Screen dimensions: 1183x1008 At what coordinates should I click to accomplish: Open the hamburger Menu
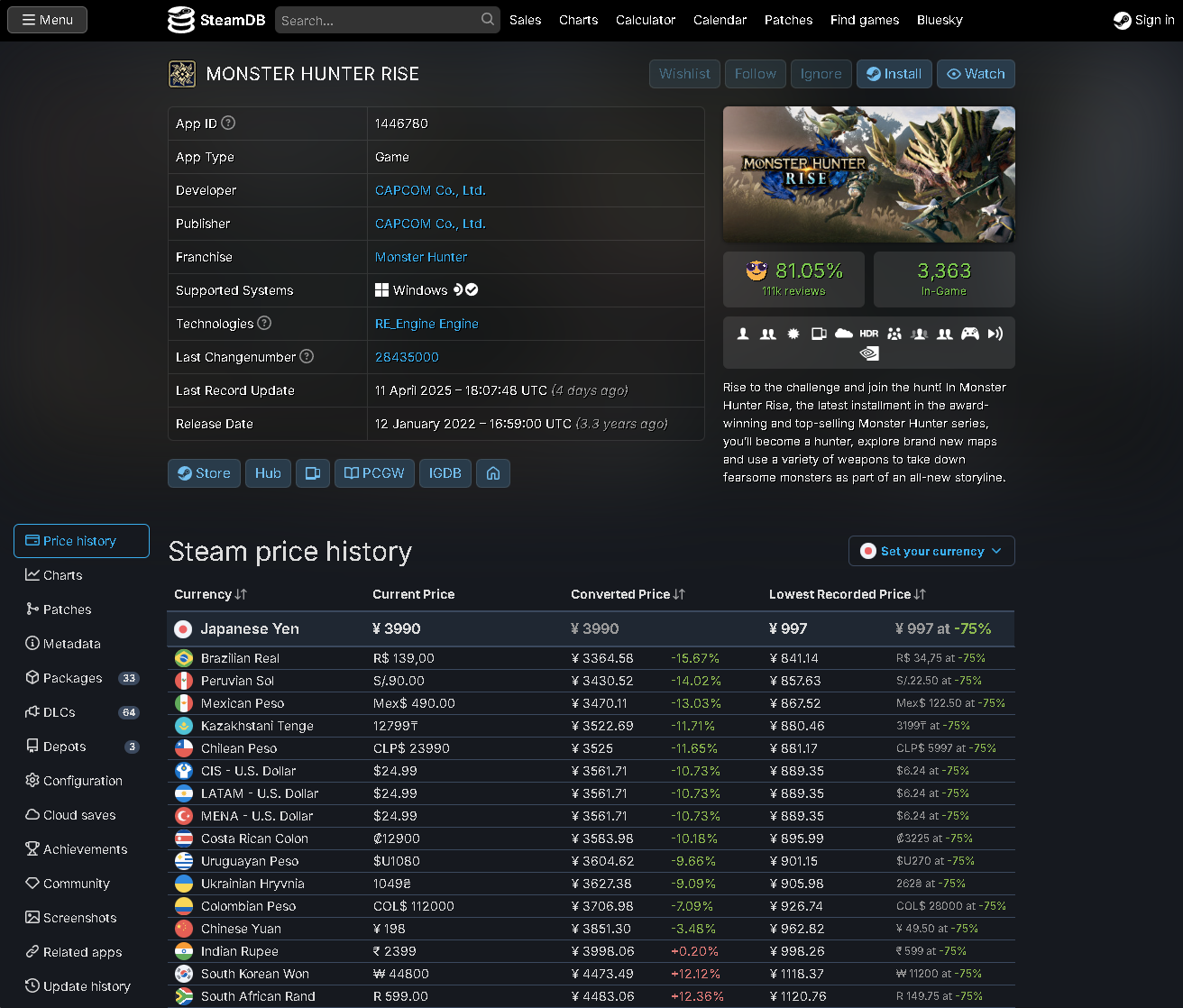pos(47,20)
